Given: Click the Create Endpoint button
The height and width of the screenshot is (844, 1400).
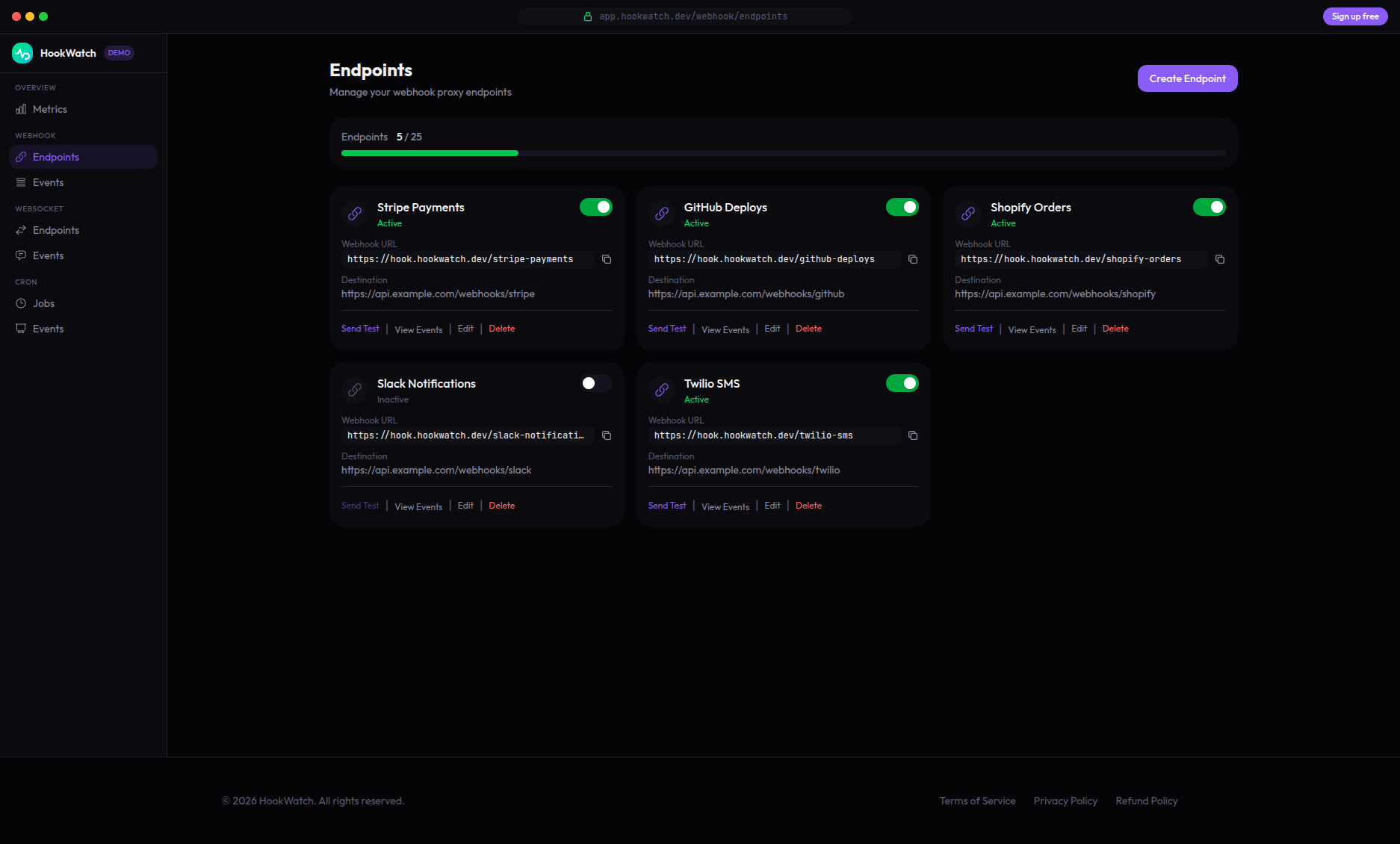Looking at the screenshot, I should (1187, 78).
